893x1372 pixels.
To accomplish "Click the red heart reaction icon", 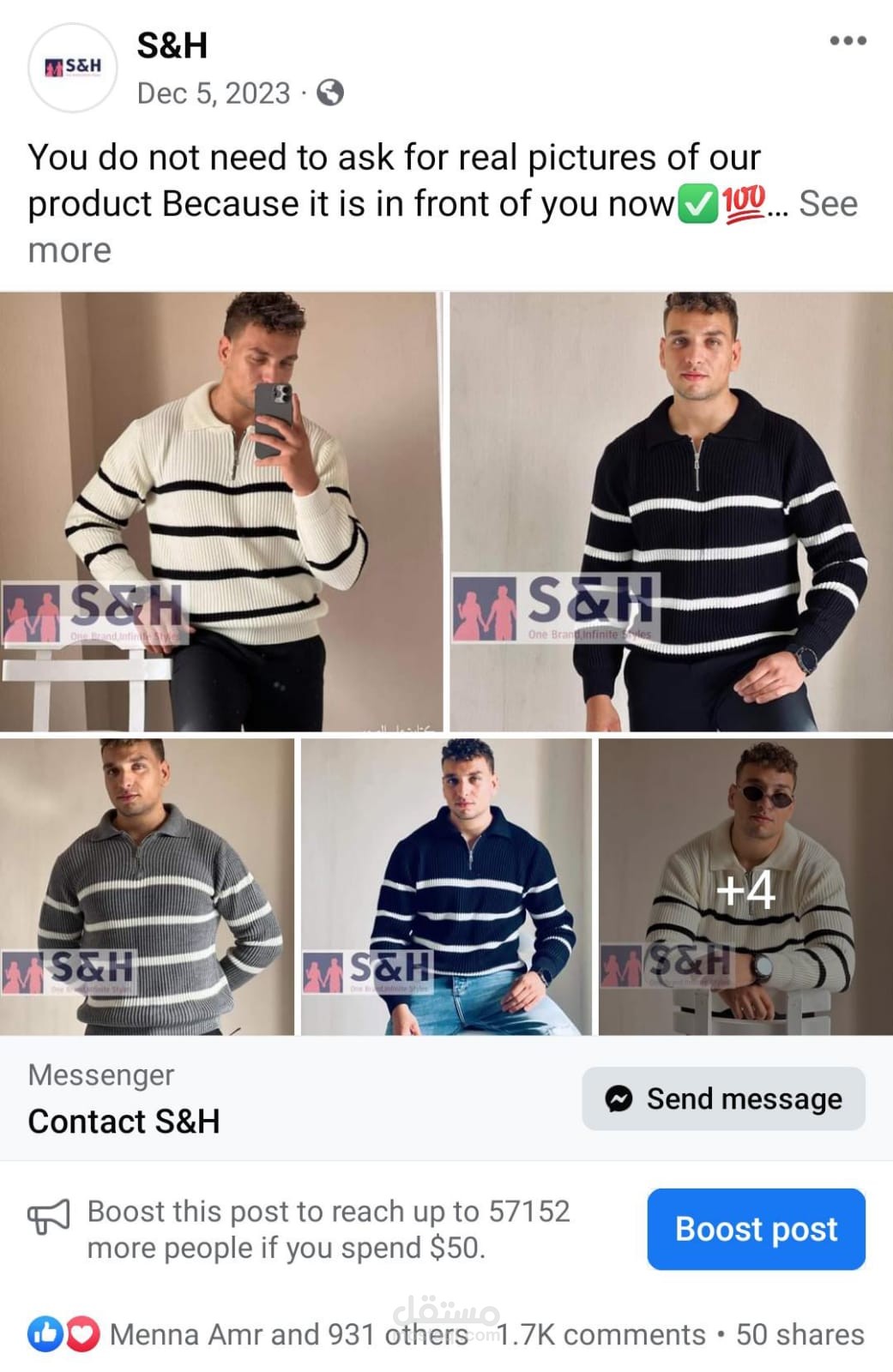I will pyautogui.click(x=82, y=1334).
